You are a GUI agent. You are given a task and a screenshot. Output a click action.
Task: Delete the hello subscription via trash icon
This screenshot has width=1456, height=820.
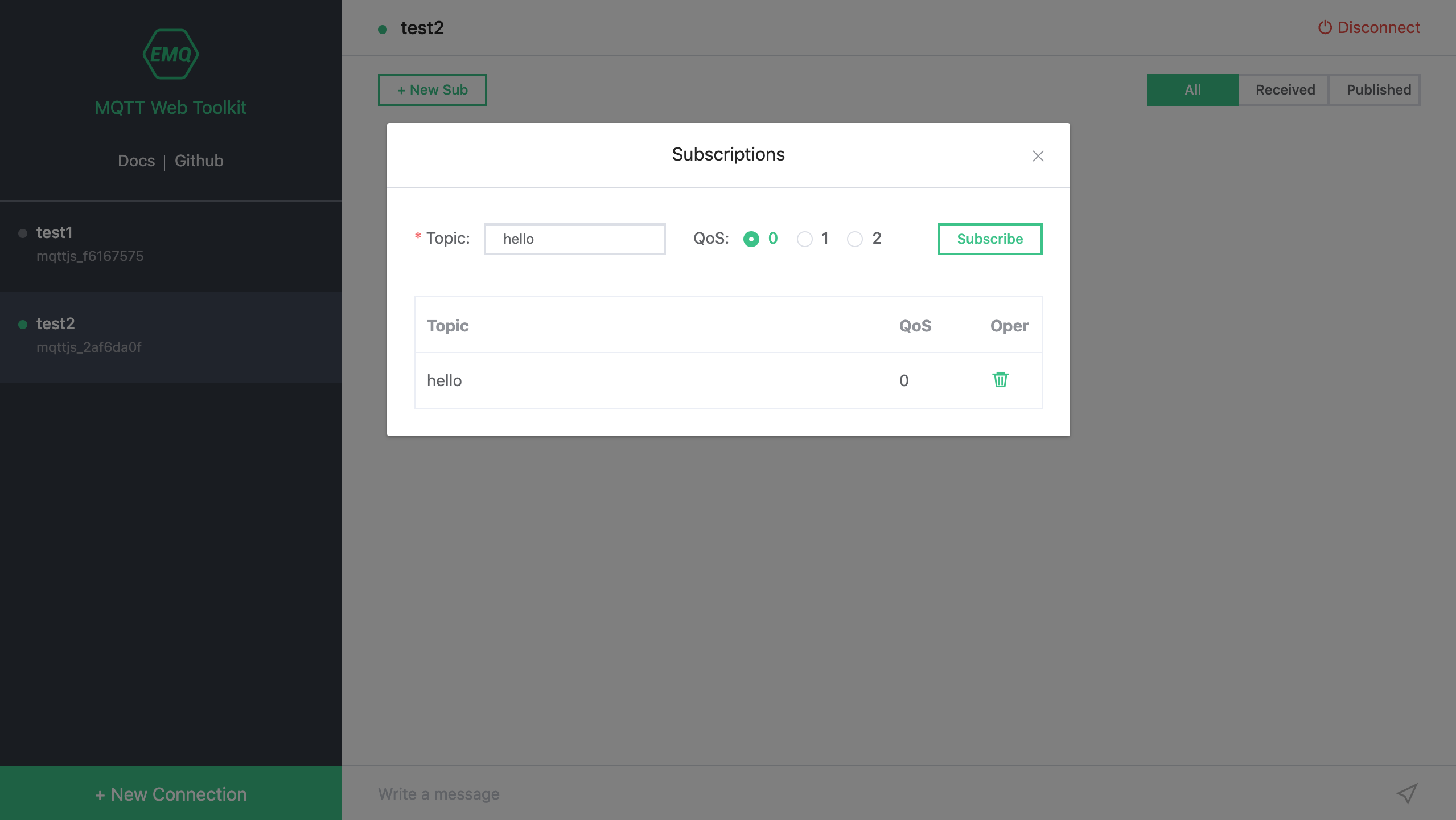1000,380
